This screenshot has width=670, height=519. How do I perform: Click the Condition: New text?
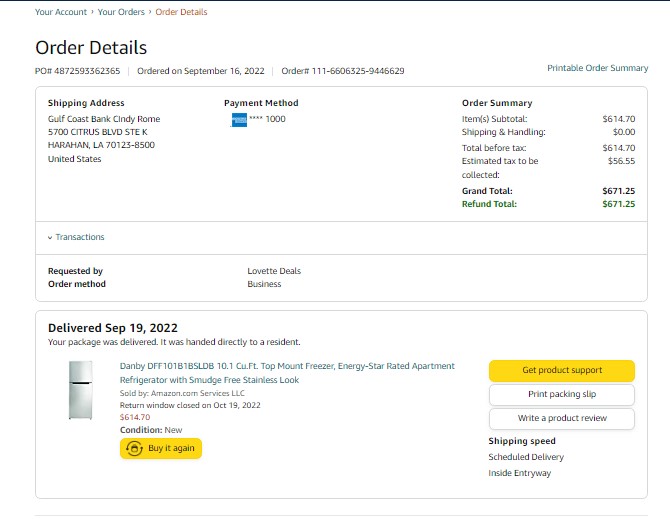pyautogui.click(x=151, y=430)
